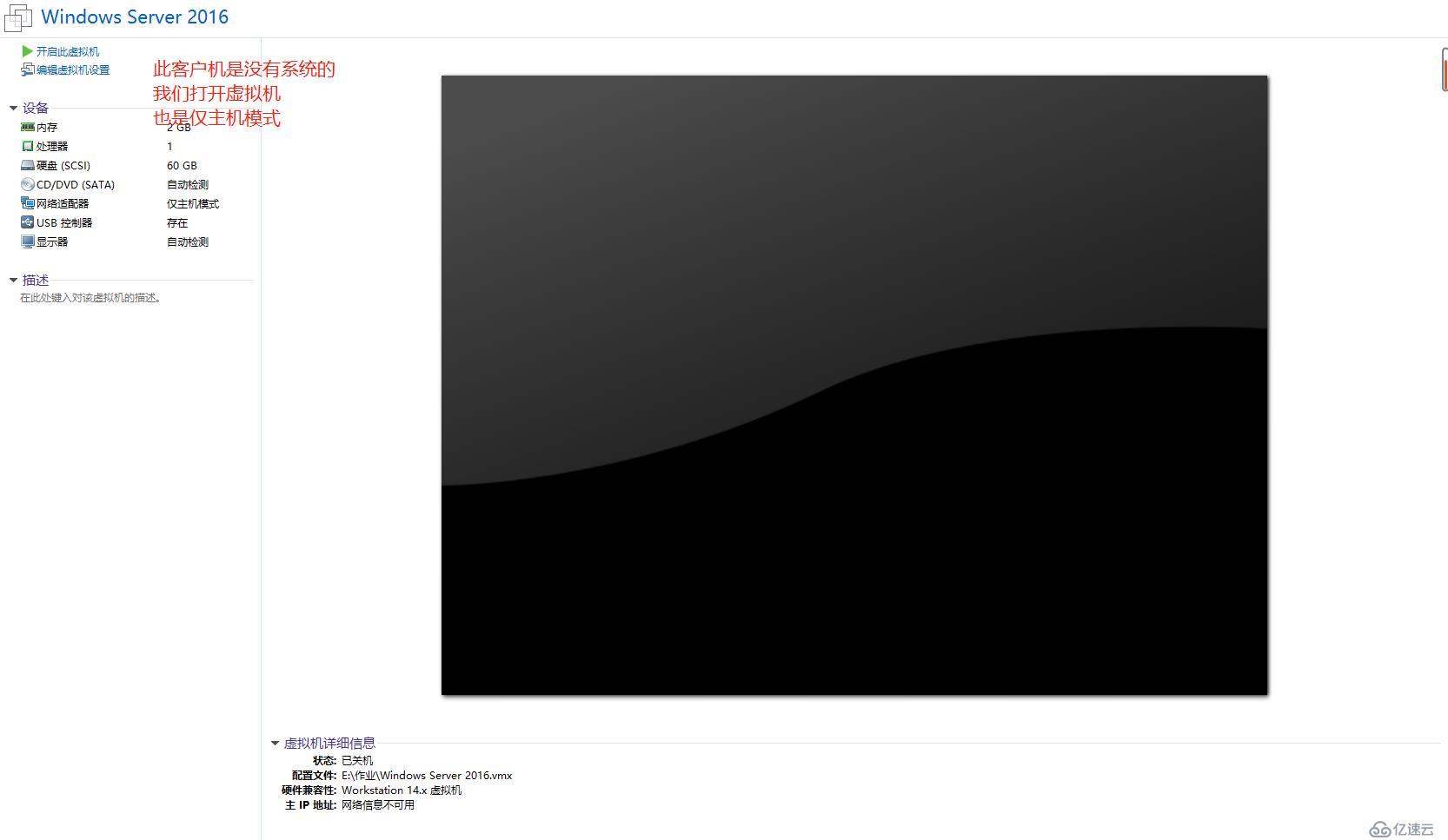Click the 仅主机模式 network adapter value
This screenshot has width=1448, height=840.
pos(193,203)
